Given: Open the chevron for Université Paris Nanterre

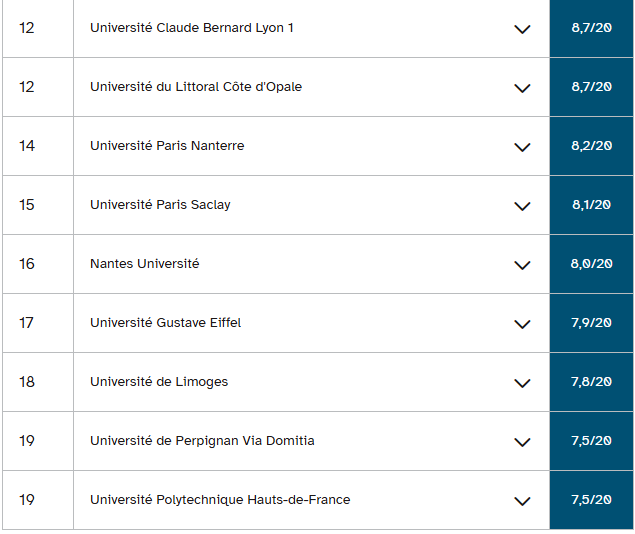Looking at the screenshot, I should pos(521,147).
